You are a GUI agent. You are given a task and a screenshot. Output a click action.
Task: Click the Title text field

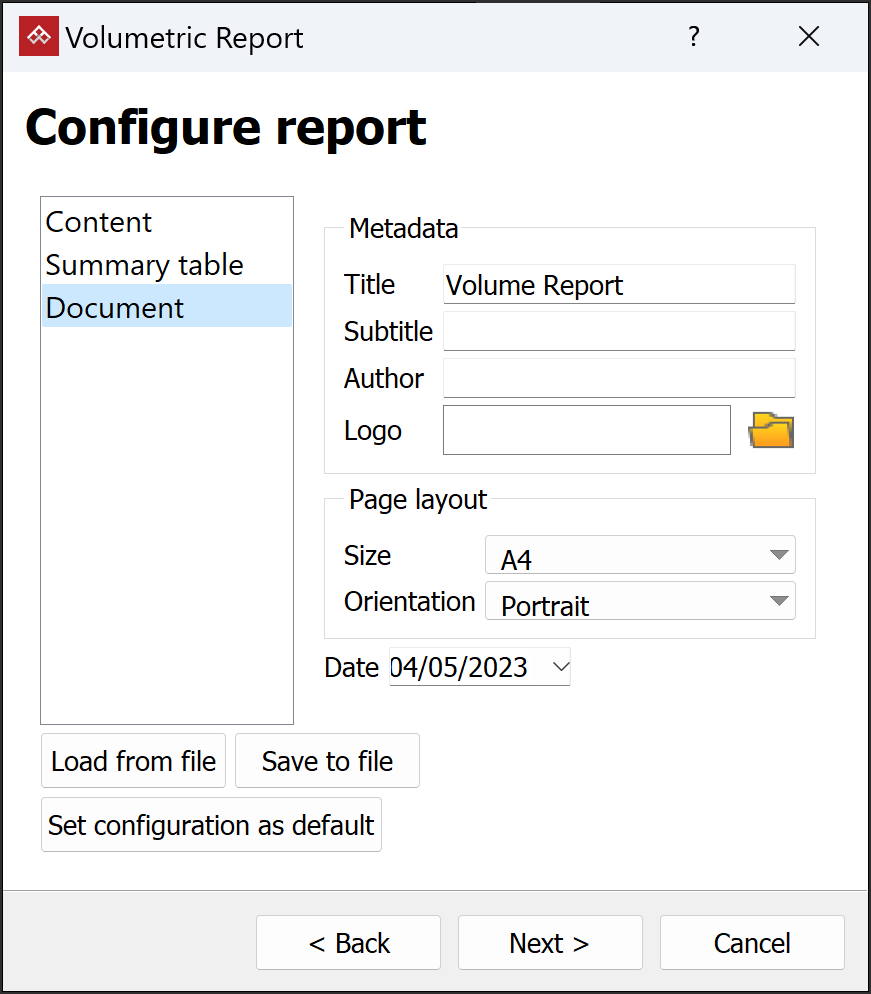pos(618,285)
